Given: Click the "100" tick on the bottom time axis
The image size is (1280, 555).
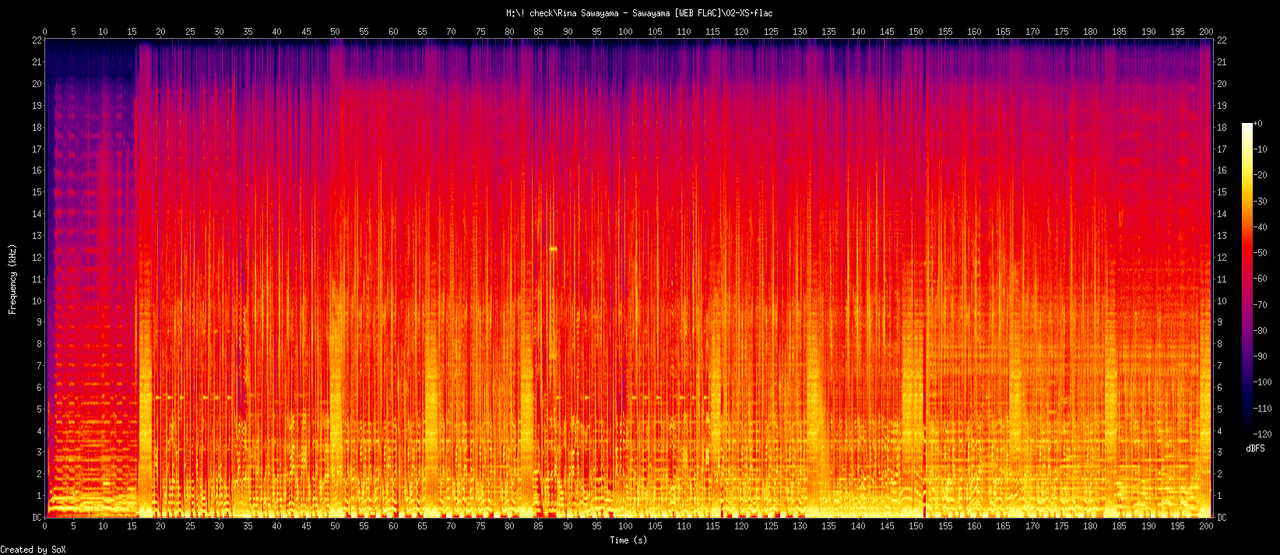Looking at the screenshot, I should (626, 526).
